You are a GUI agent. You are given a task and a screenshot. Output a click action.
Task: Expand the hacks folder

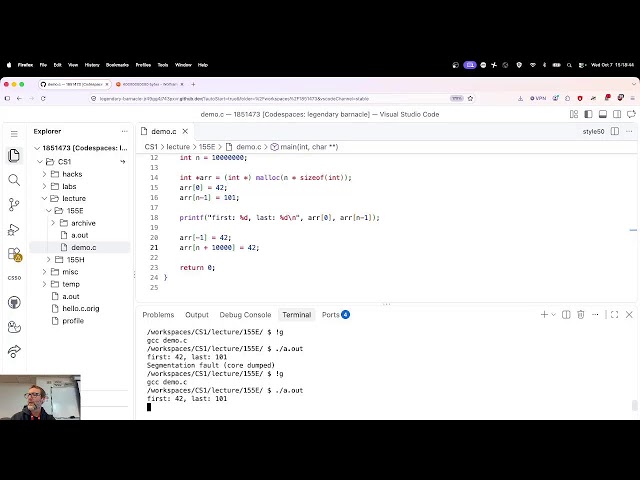coord(44,174)
